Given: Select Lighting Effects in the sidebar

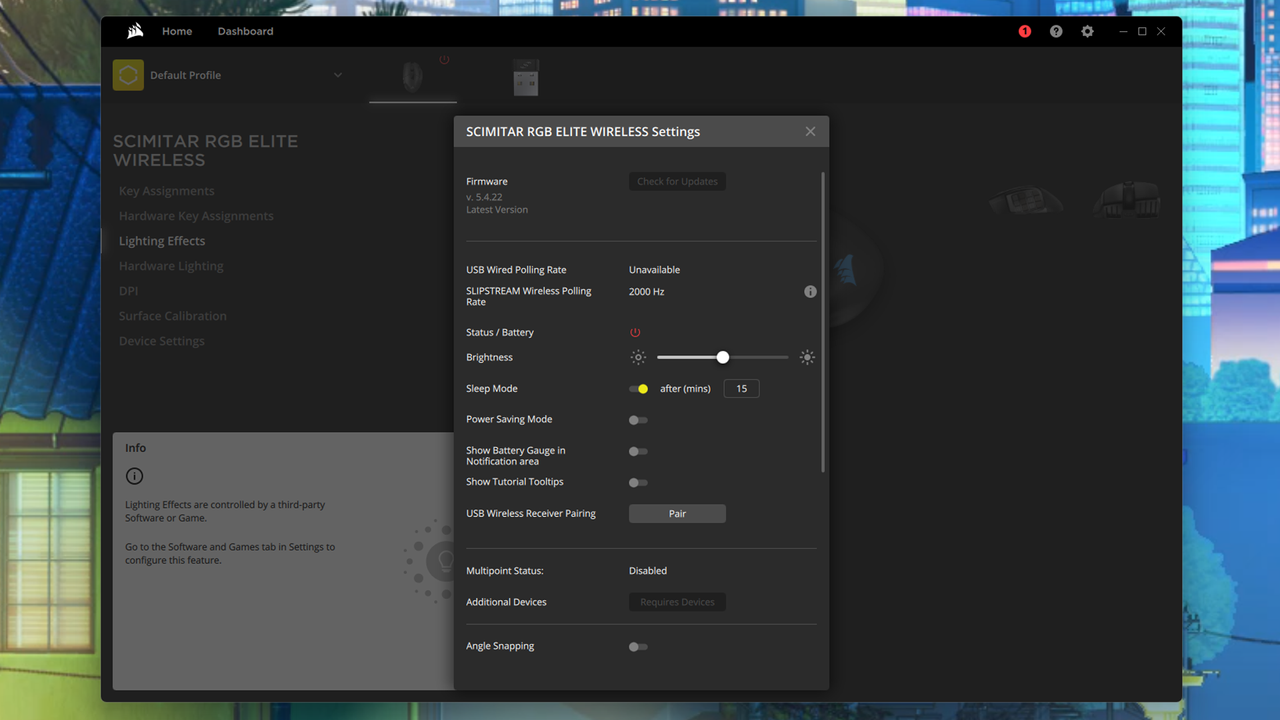Looking at the screenshot, I should click(x=162, y=241).
